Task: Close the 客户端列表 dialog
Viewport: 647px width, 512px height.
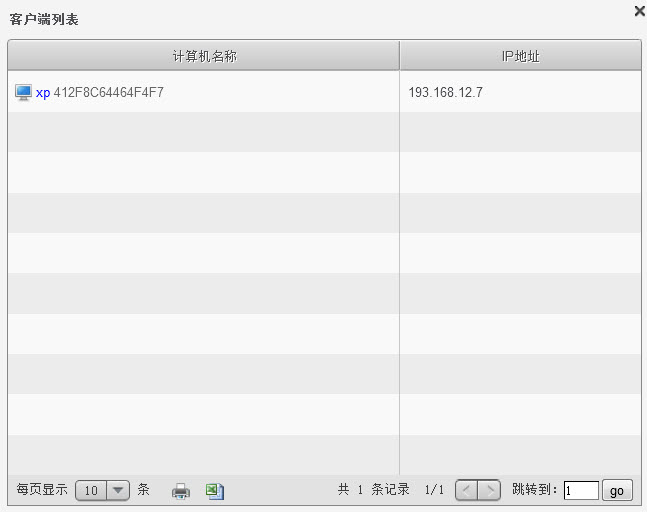Action: coord(639,11)
